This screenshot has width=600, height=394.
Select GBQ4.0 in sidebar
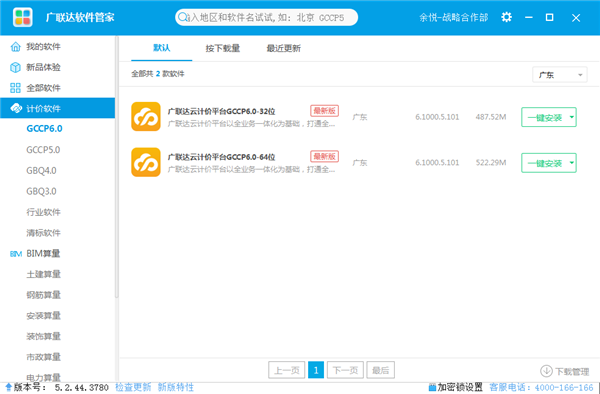[41, 170]
